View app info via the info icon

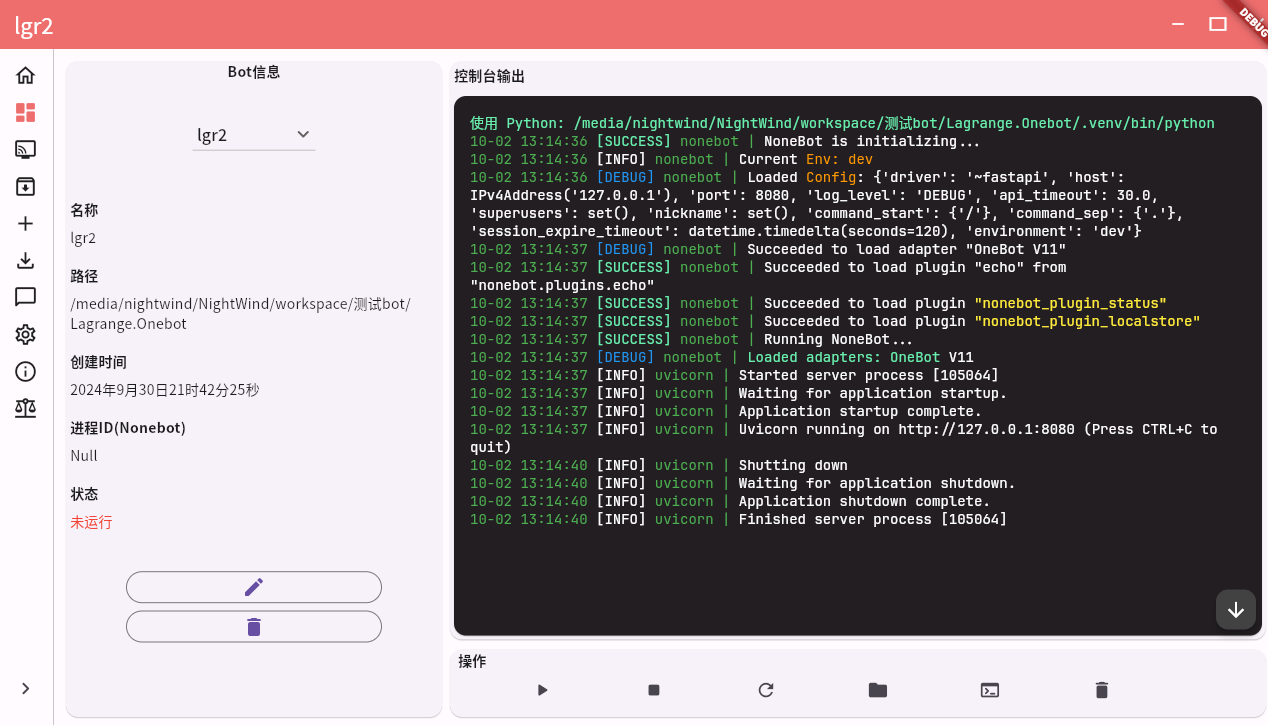pos(25,371)
